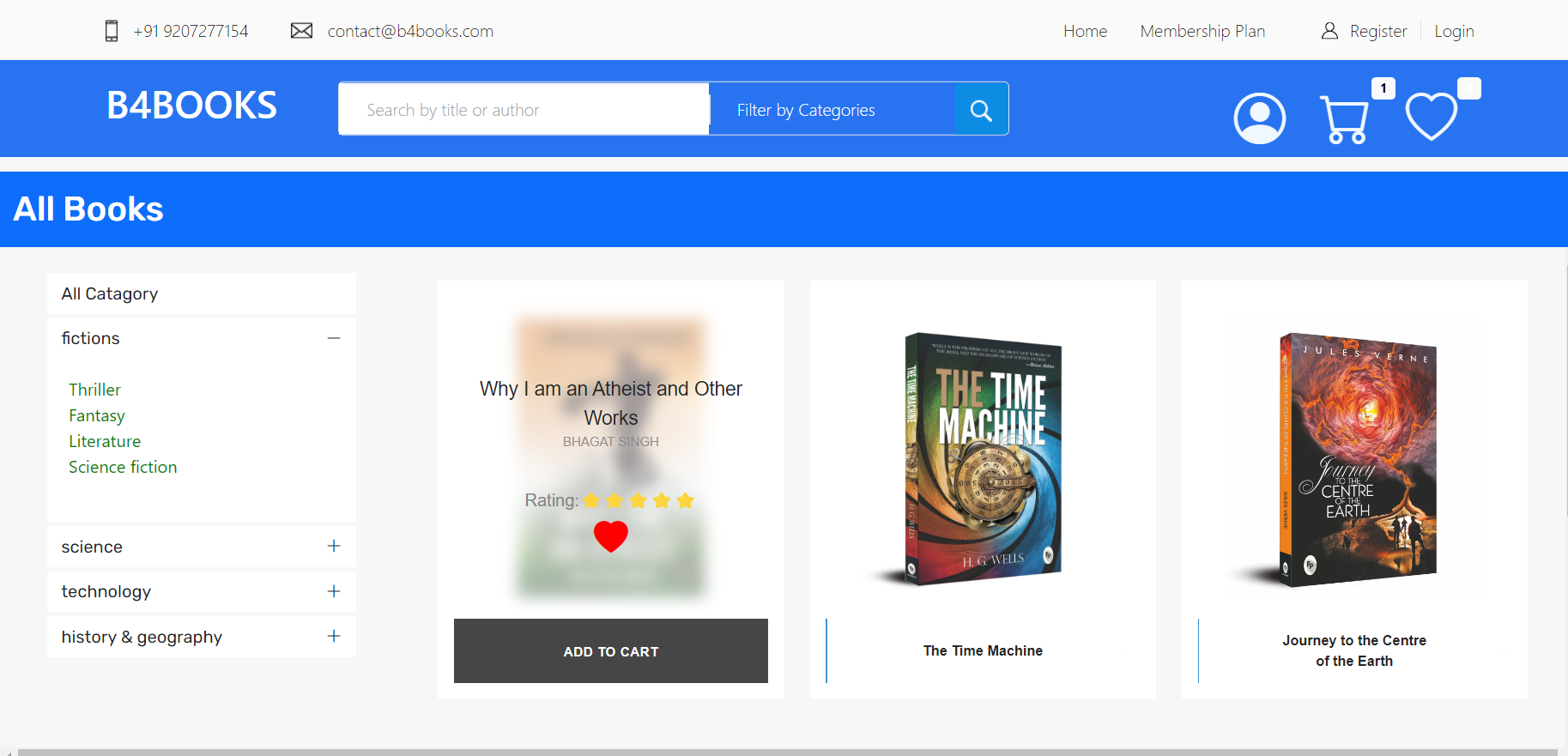Click the ADD TO CART button

click(x=611, y=650)
